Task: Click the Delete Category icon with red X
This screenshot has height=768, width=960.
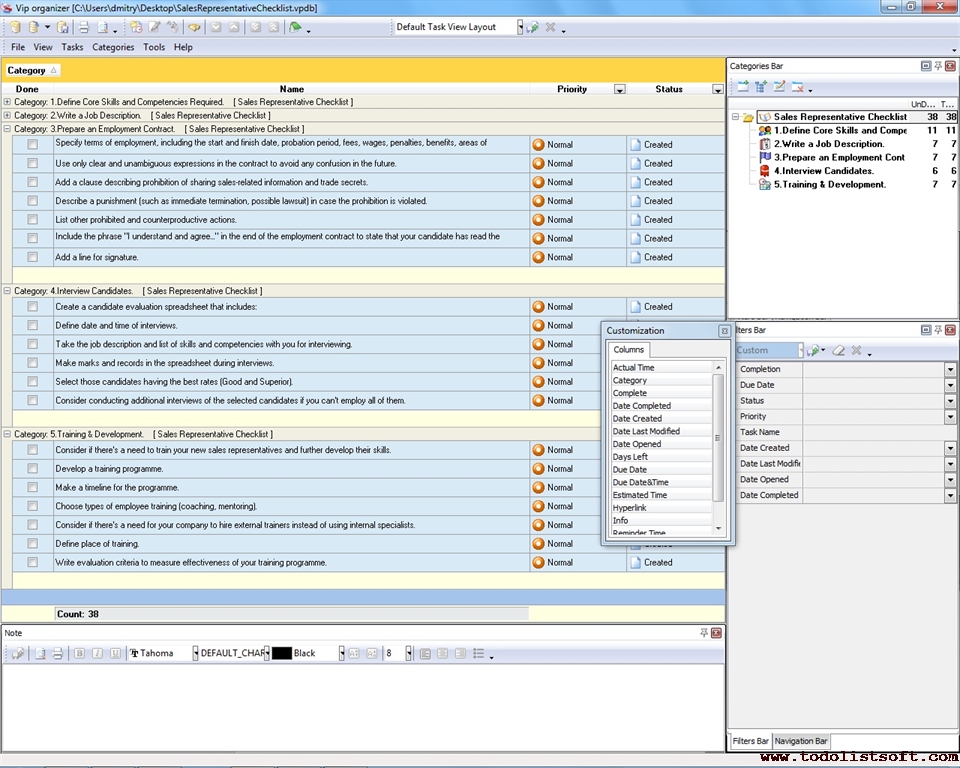Action: pyautogui.click(x=798, y=87)
